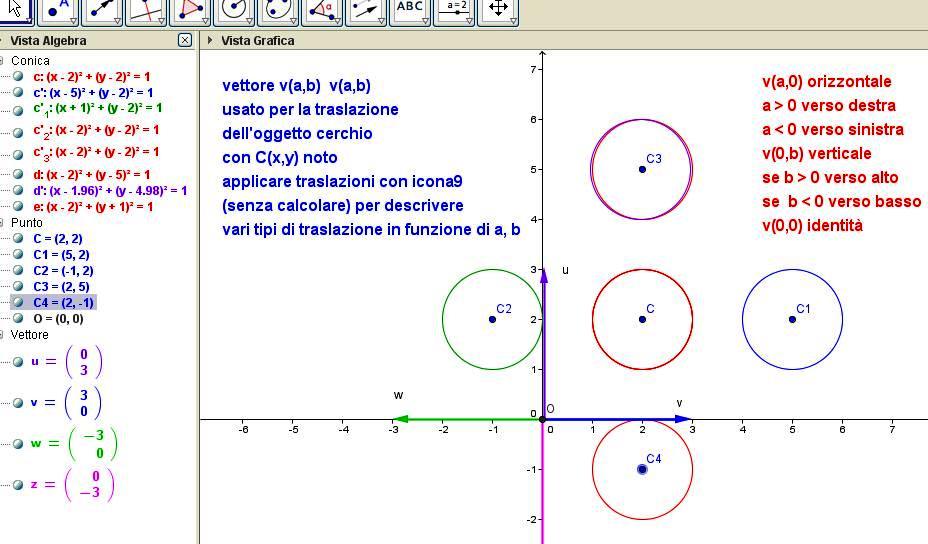This screenshot has height=544, width=928.
Task: Collapse the Vettore group in algebra view
Action: [x=2, y=334]
